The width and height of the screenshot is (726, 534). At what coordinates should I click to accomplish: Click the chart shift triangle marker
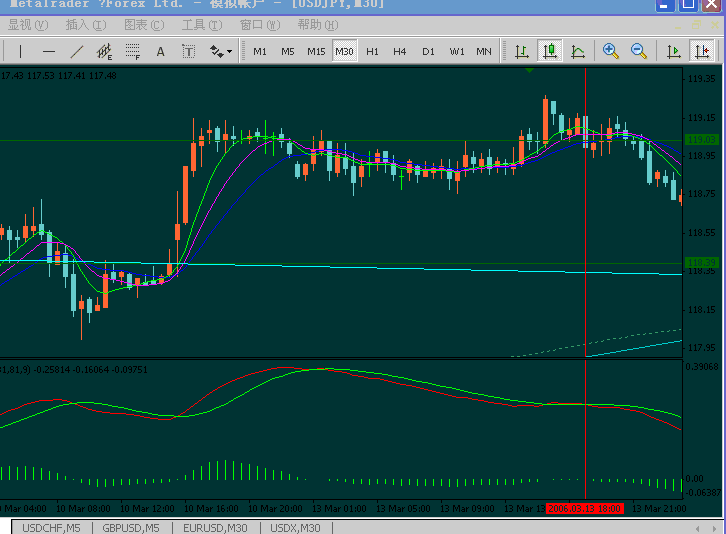pos(530,70)
